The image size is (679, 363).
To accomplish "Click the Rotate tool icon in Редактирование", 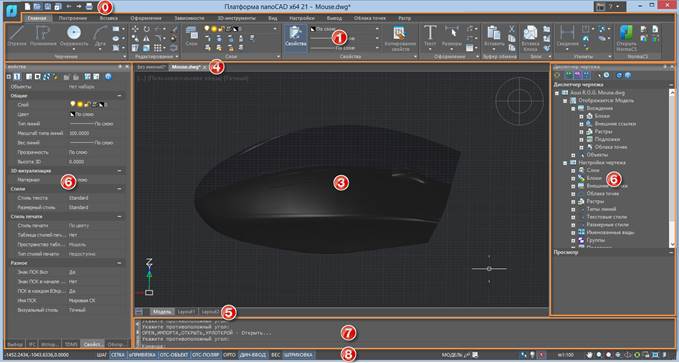I will (147, 29).
